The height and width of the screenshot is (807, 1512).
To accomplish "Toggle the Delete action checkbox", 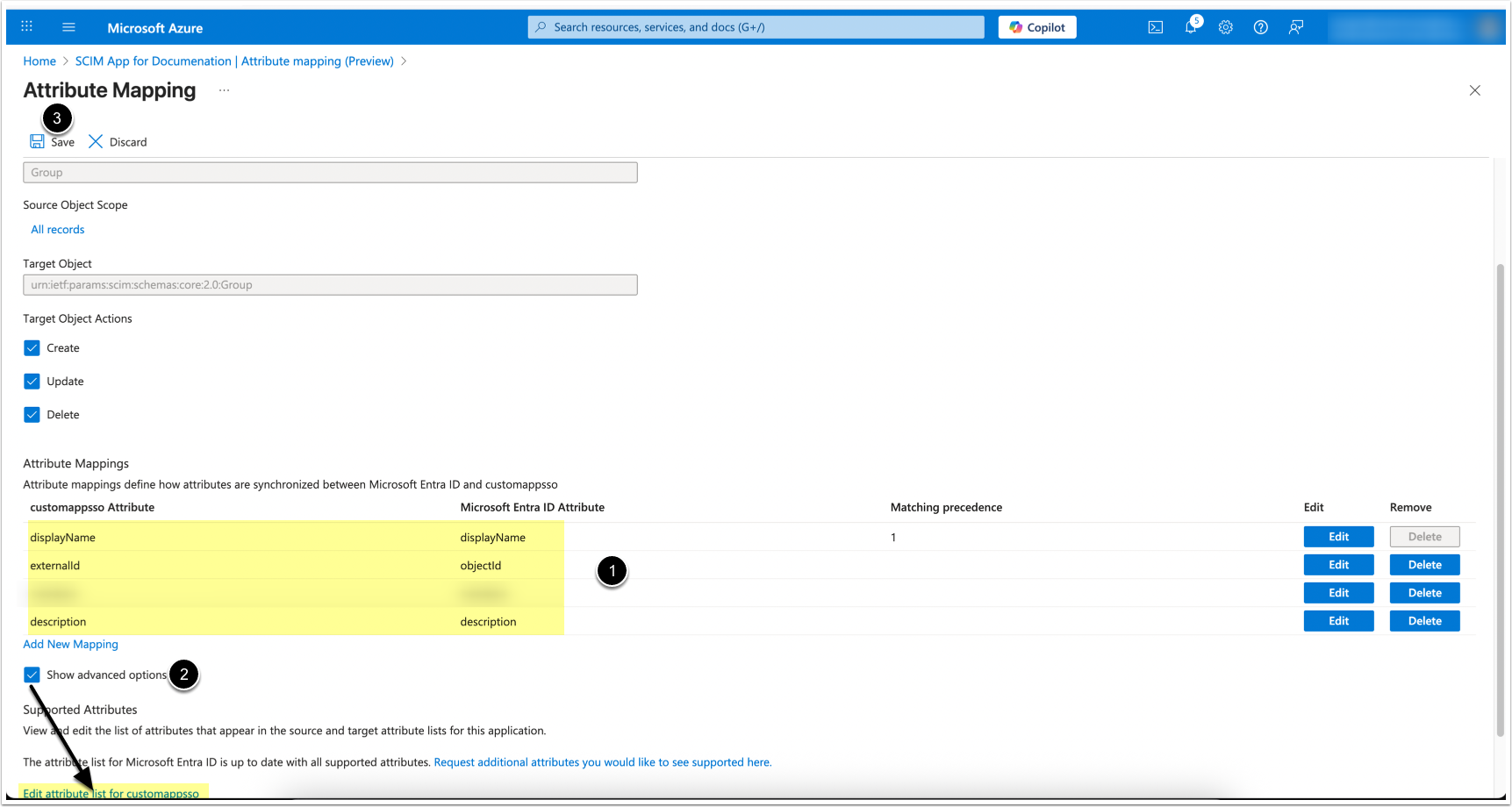I will [32, 415].
